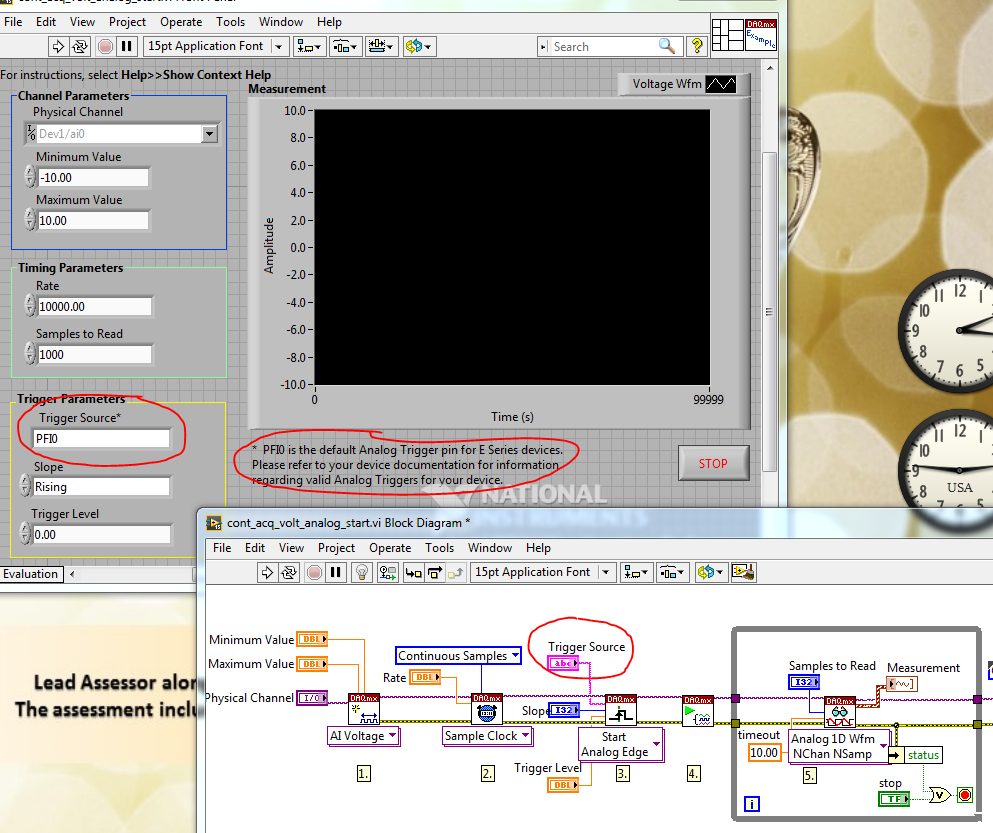Click DAQmx Start Task VI node

click(x=698, y=711)
